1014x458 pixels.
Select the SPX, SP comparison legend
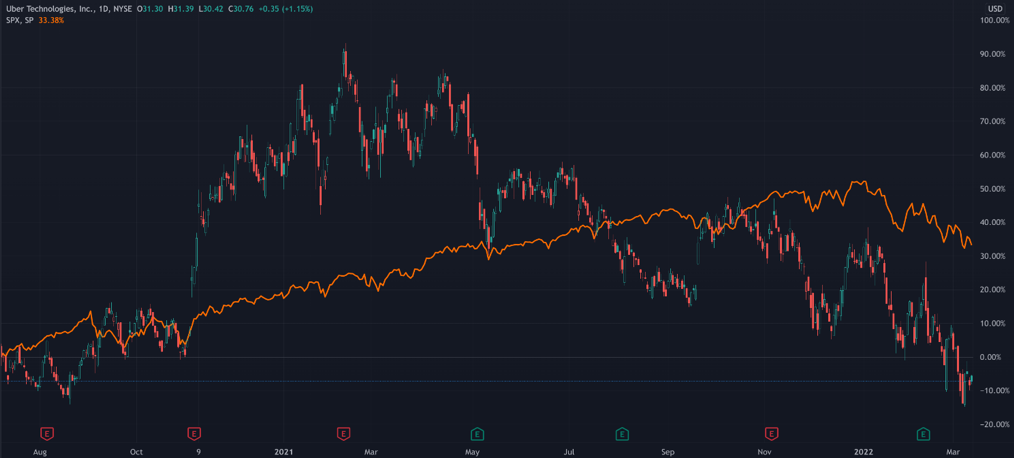click(x=17, y=20)
